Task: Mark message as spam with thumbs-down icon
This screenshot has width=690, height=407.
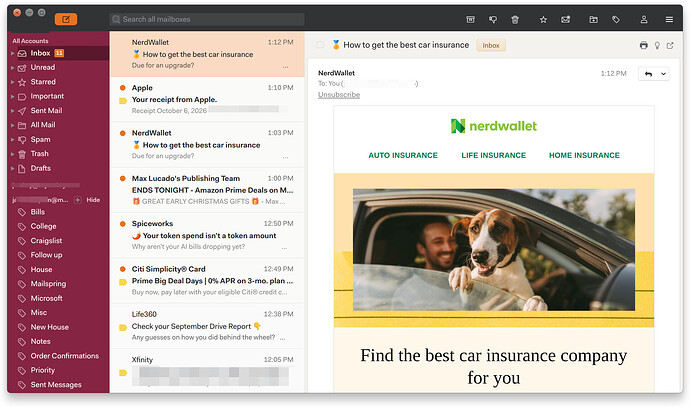Action: (x=493, y=19)
